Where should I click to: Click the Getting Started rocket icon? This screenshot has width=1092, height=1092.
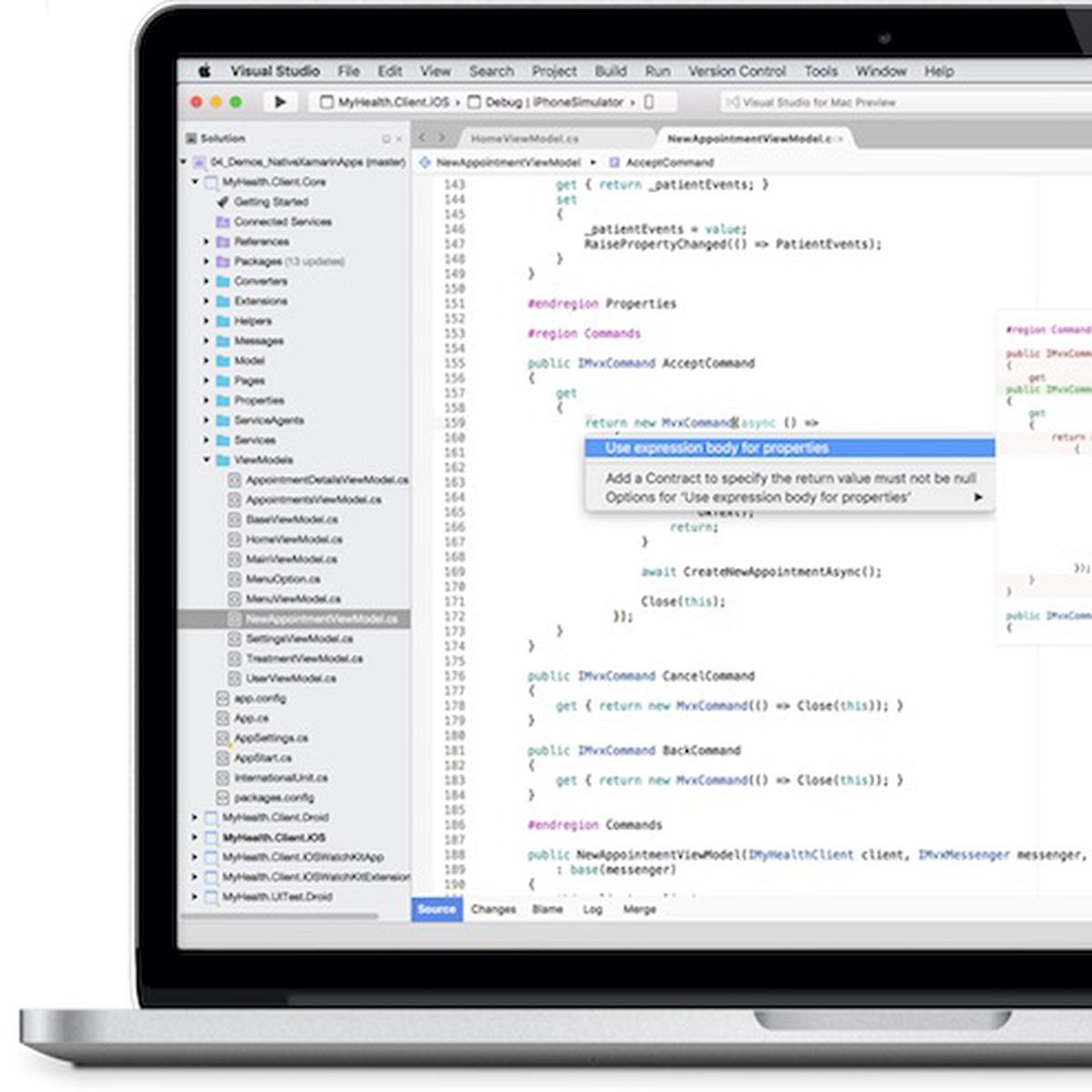pos(222,202)
